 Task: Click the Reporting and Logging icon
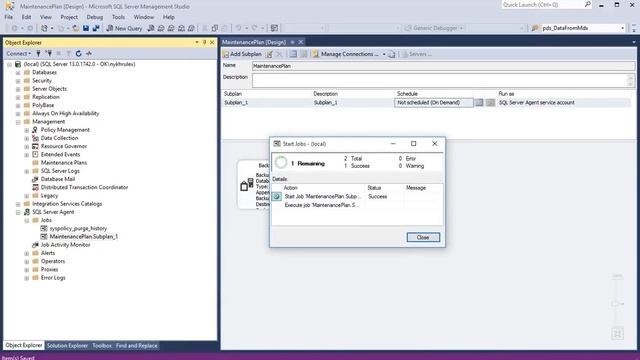391,54
